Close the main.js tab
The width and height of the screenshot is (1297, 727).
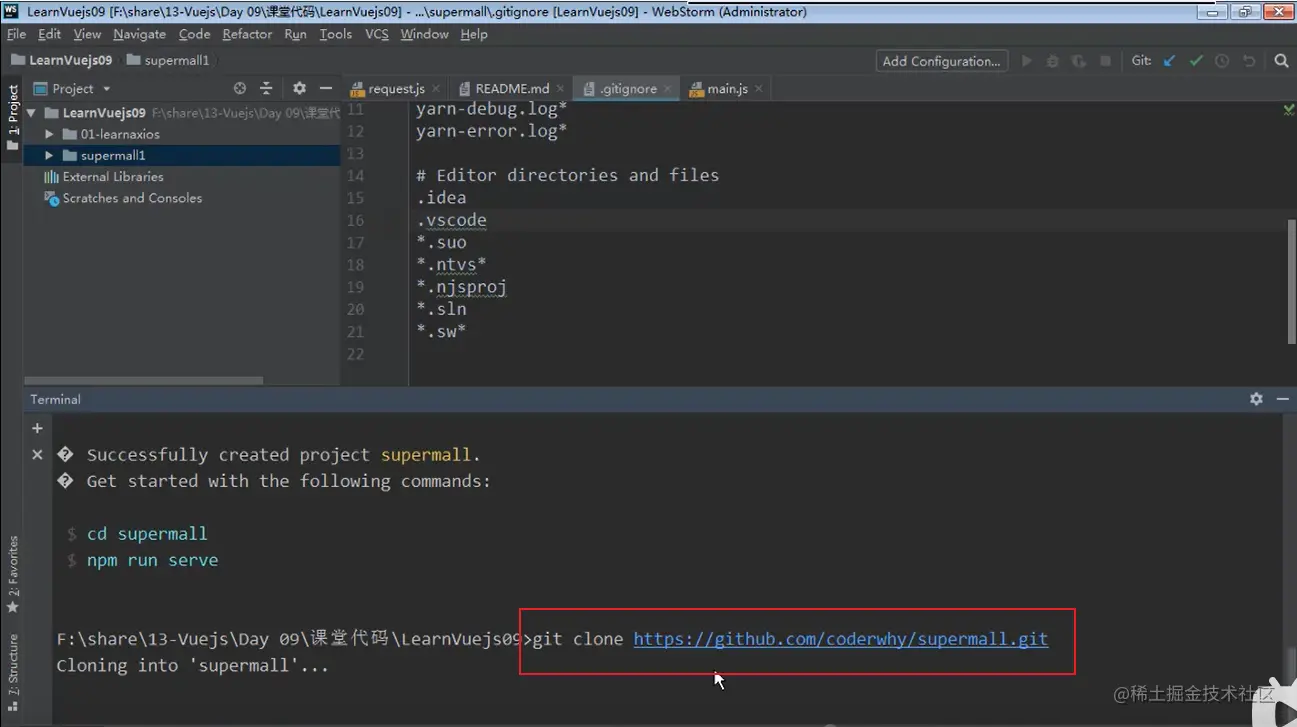tap(758, 89)
